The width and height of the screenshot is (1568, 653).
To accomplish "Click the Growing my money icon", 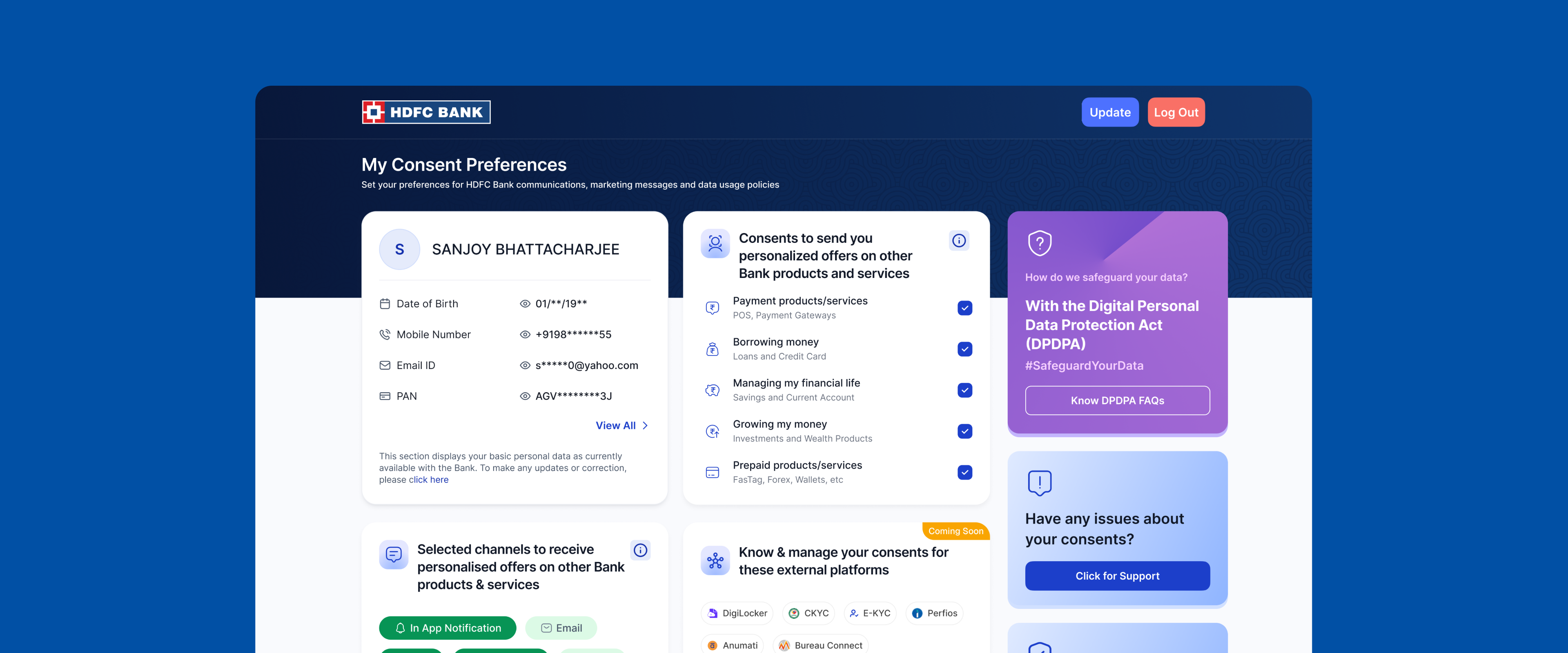I will (712, 431).
